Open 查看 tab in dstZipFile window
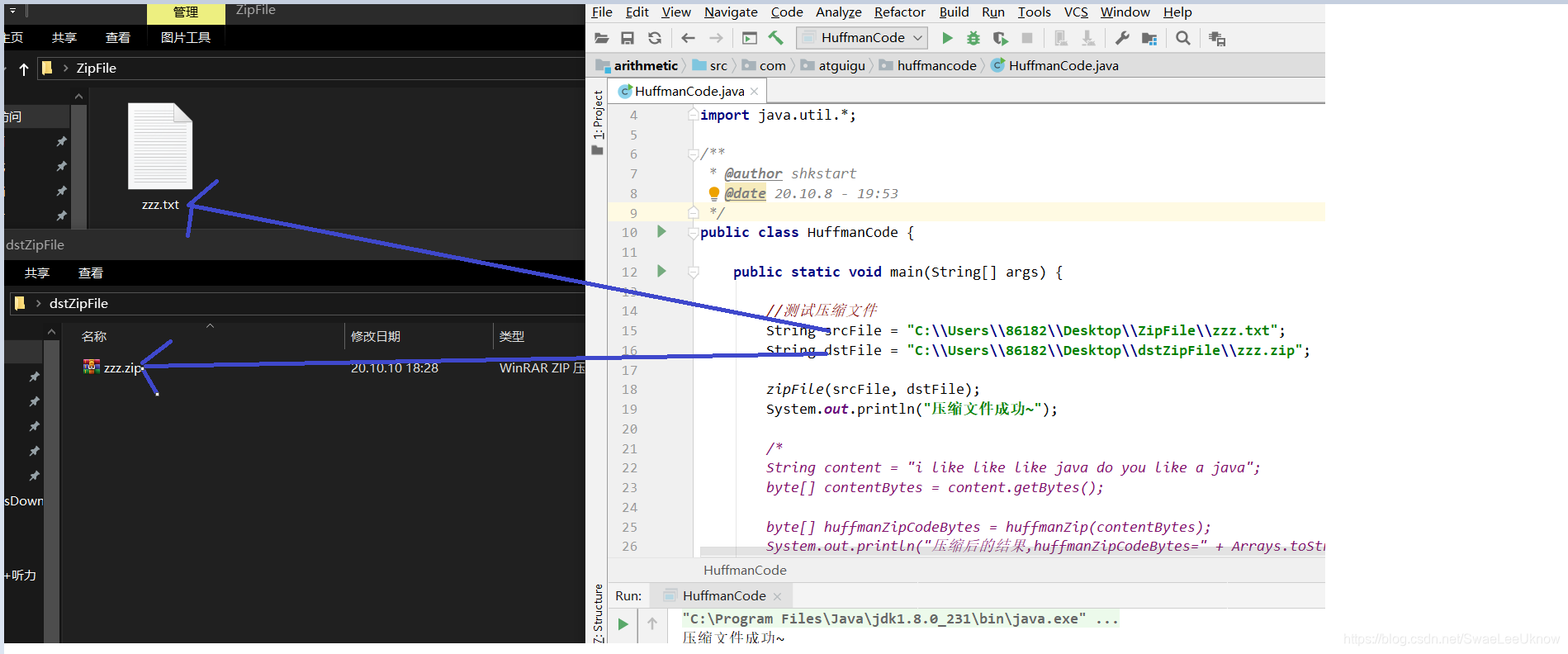Image resolution: width=1568 pixels, height=654 pixels. point(91,273)
